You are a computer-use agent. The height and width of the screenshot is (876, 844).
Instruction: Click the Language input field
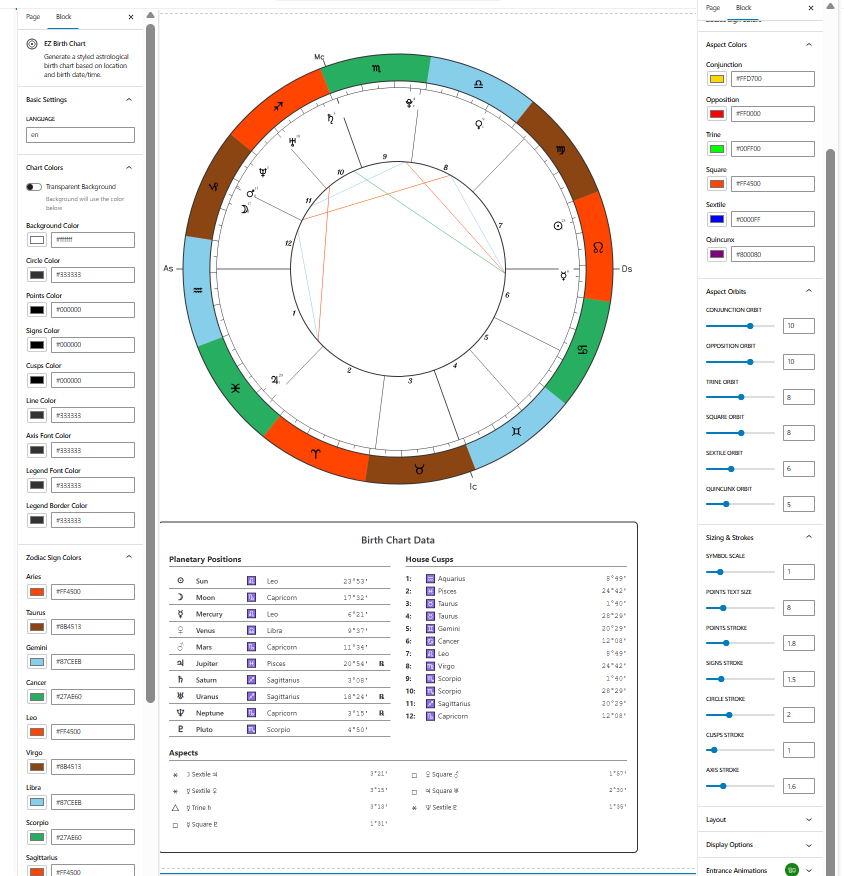(80, 133)
